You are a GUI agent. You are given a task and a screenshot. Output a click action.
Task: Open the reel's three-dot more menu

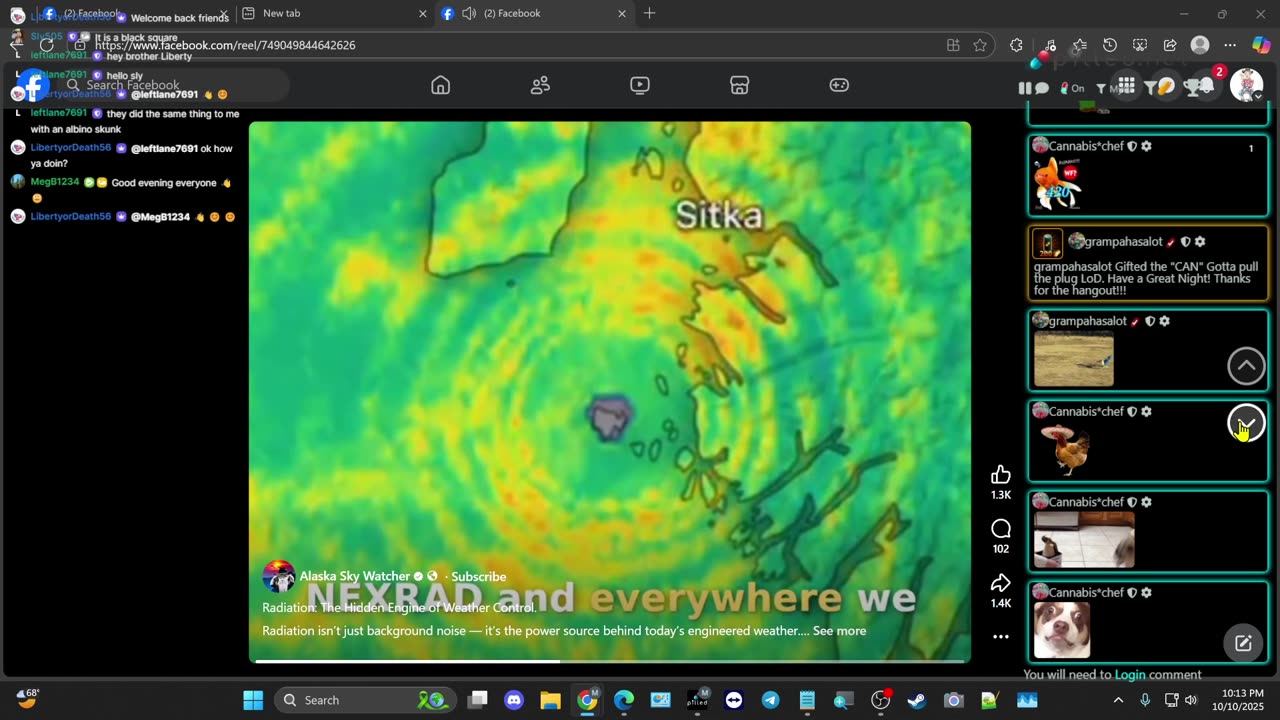pos(1001,637)
